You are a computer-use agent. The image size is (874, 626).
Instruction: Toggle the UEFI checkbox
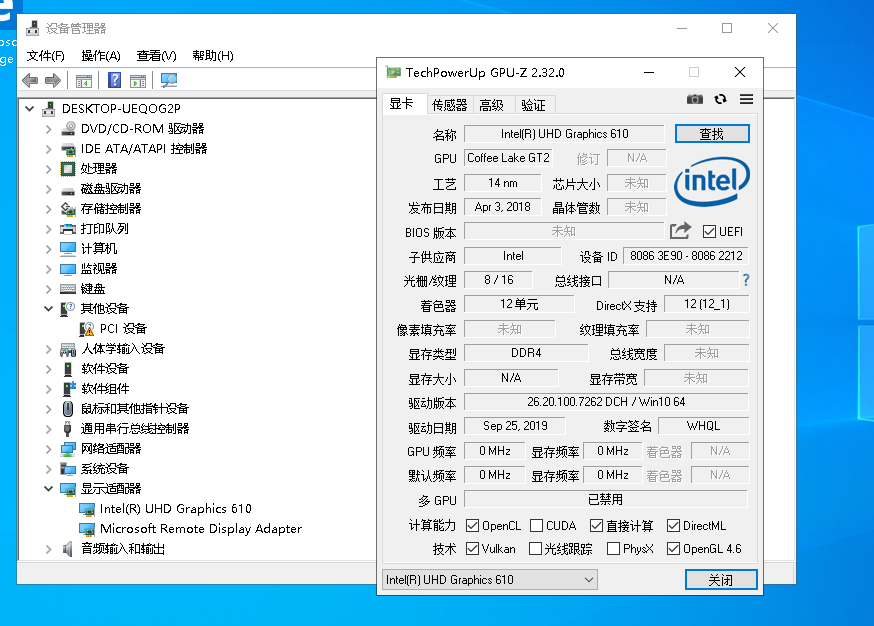709,231
